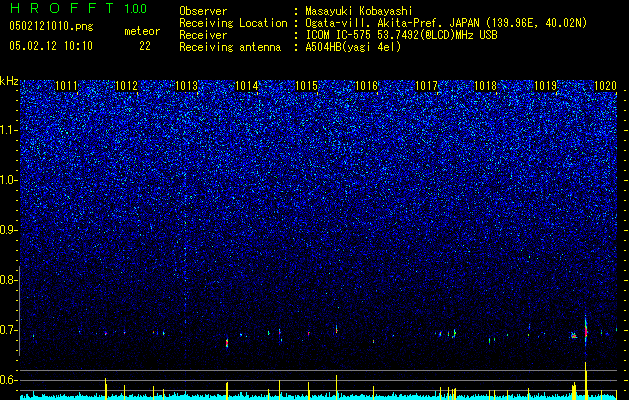The width and height of the screenshot is (629, 400).
Task: Click the red-green echo blob below 1014
Action: 227,343
